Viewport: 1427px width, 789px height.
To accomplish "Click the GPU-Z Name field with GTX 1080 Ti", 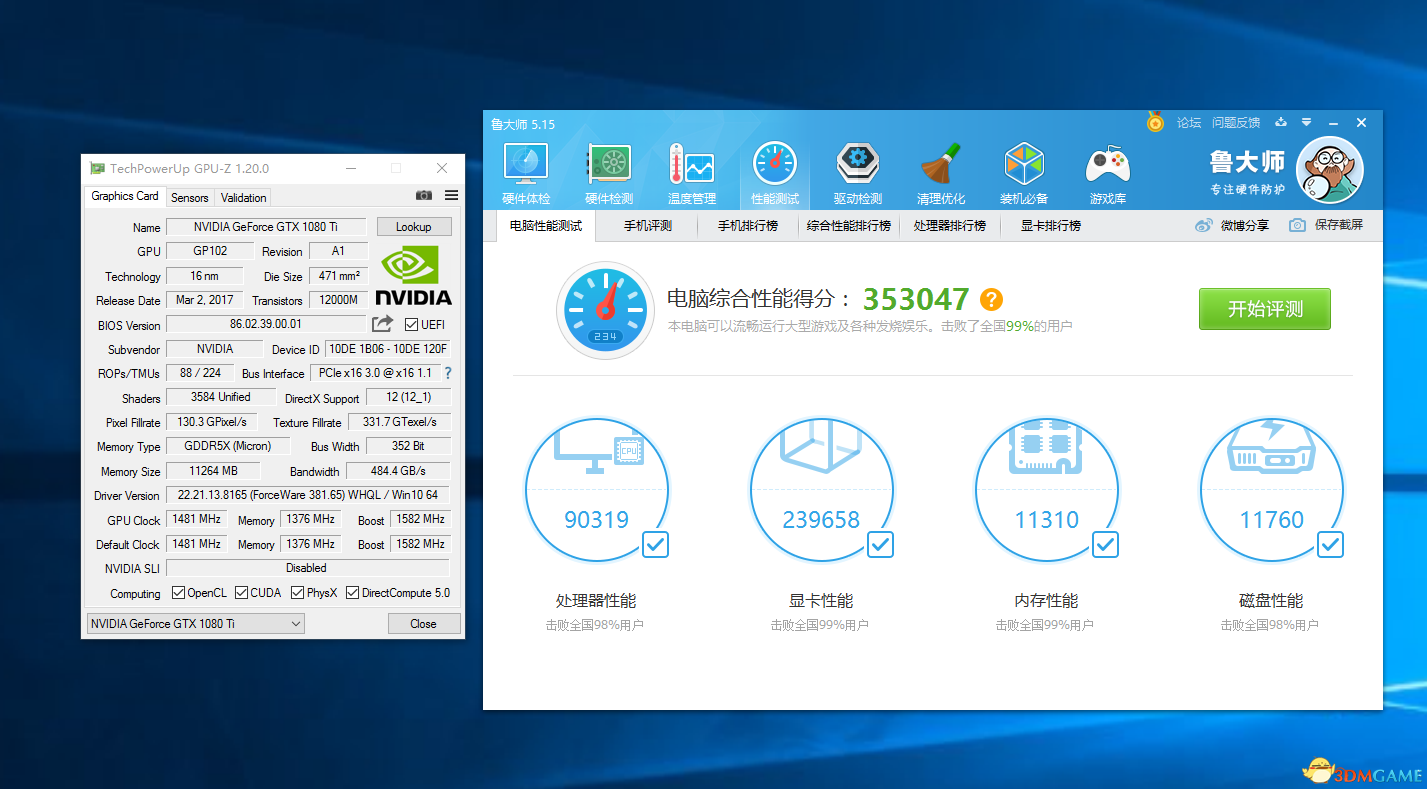I will click(266, 227).
